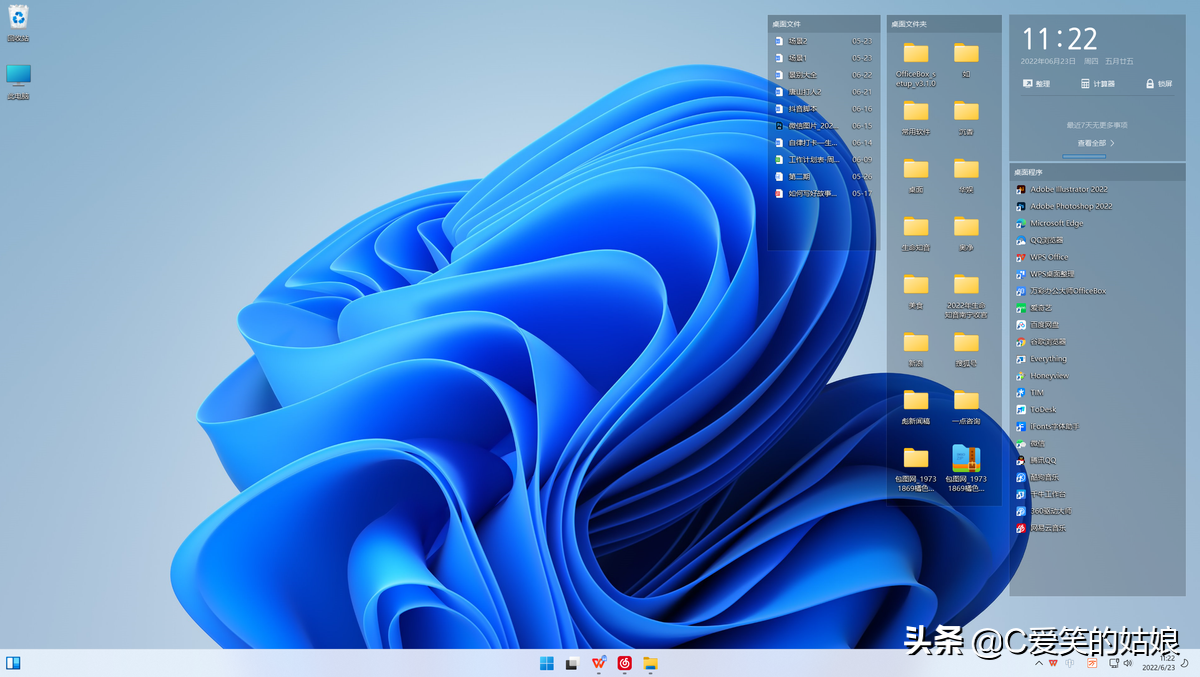The height and width of the screenshot is (677, 1200).
Task: Open 360安全大师 from the program list
Action: (x=1042, y=511)
